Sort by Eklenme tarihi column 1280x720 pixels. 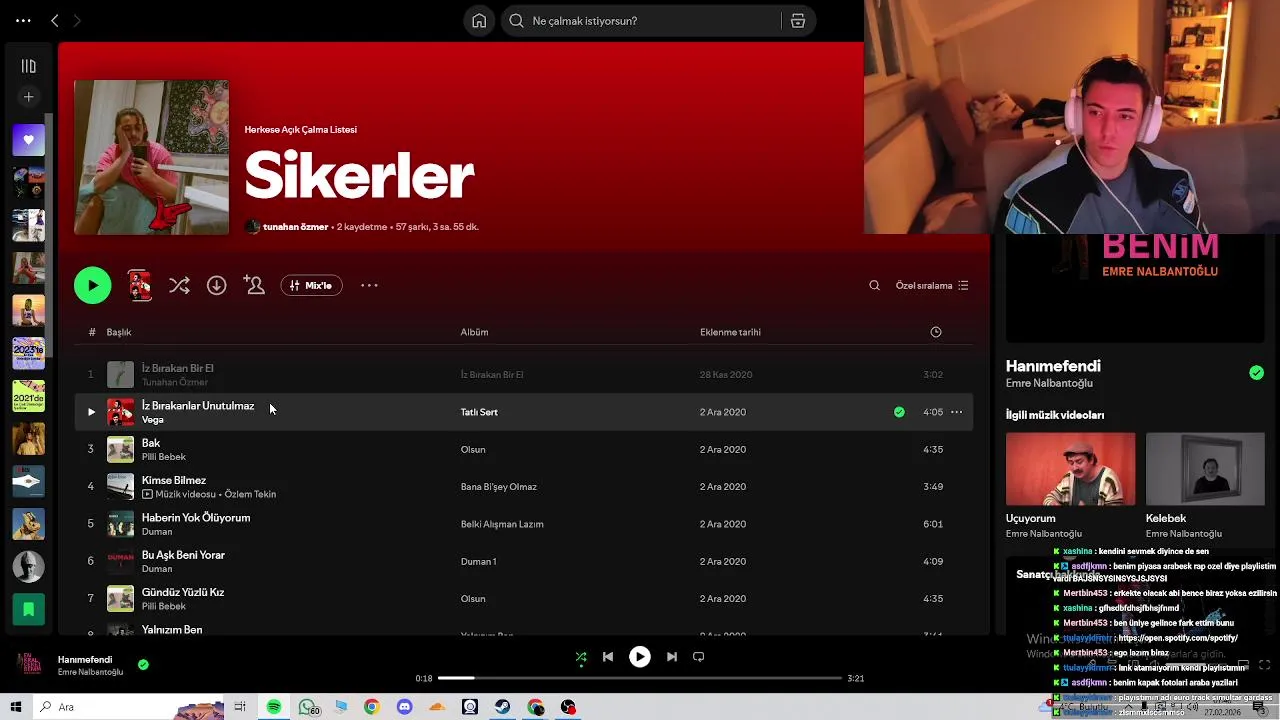pyautogui.click(x=730, y=332)
